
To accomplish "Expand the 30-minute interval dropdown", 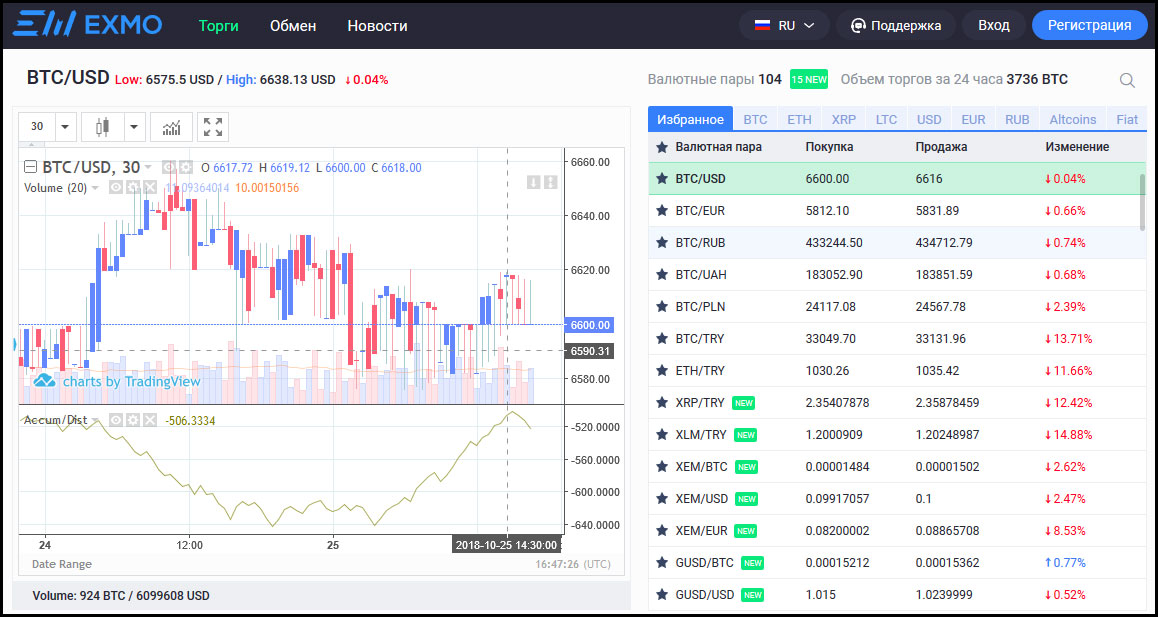I will coord(66,127).
